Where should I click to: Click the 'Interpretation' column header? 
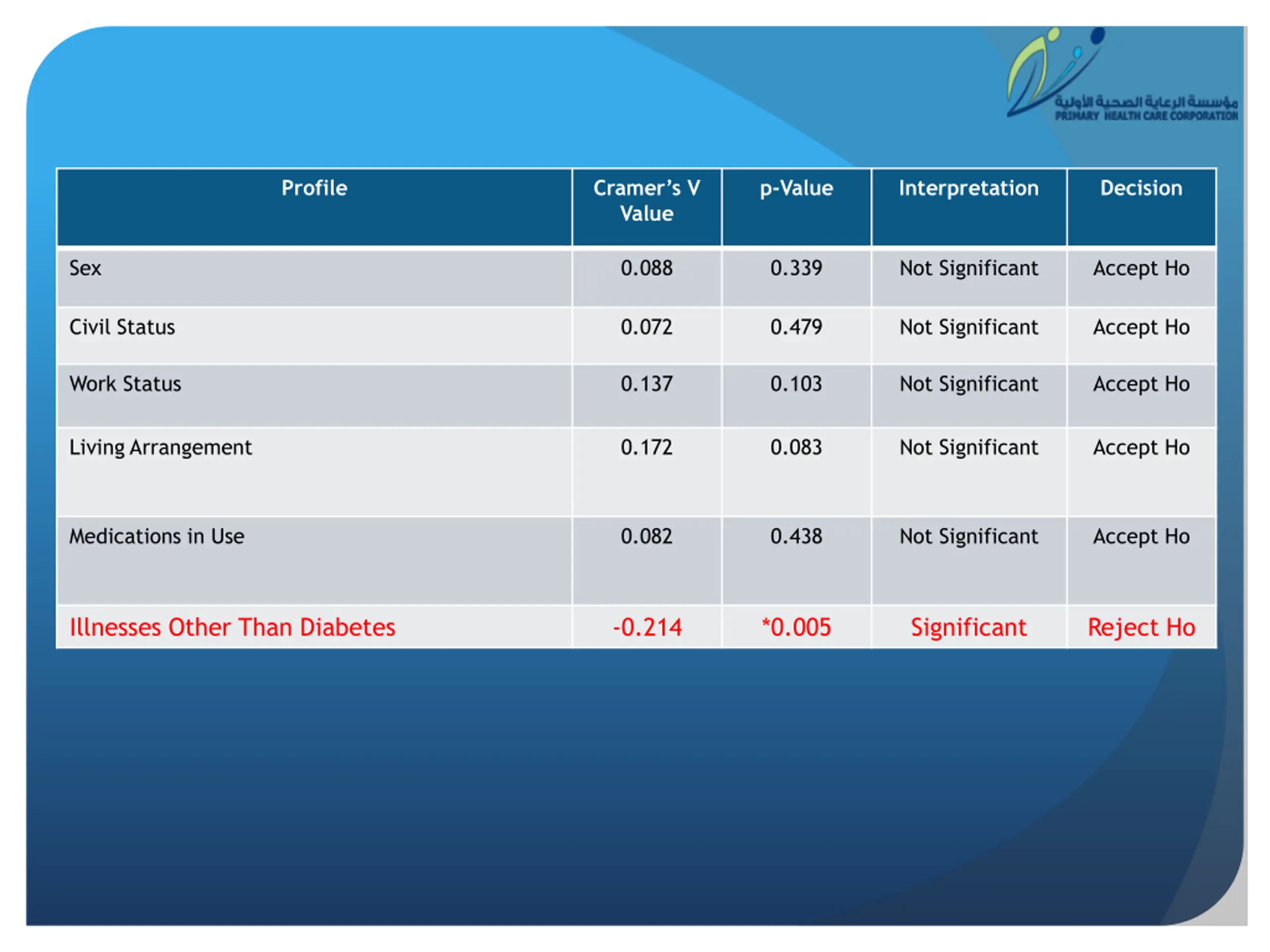[x=968, y=188]
